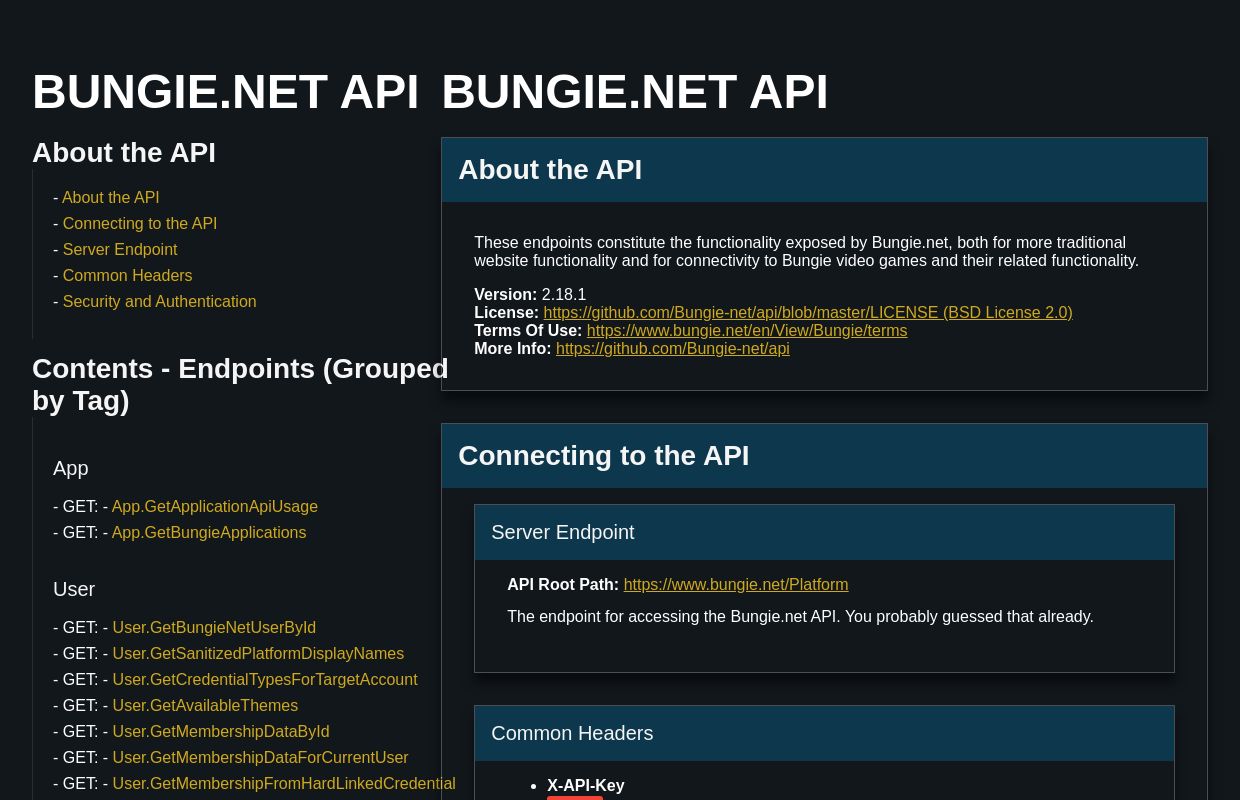Open the About the API sidebar link
This screenshot has width=1240, height=800.
pos(110,198)
